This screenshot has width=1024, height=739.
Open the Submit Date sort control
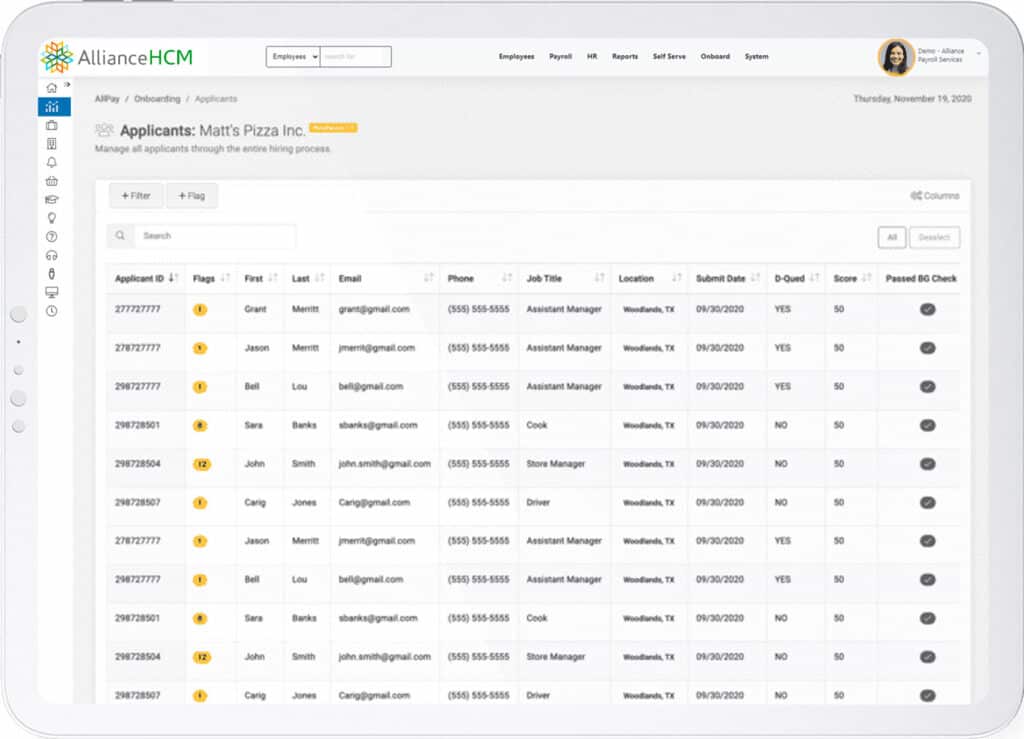pyautogui.click(x=755, y=277)
